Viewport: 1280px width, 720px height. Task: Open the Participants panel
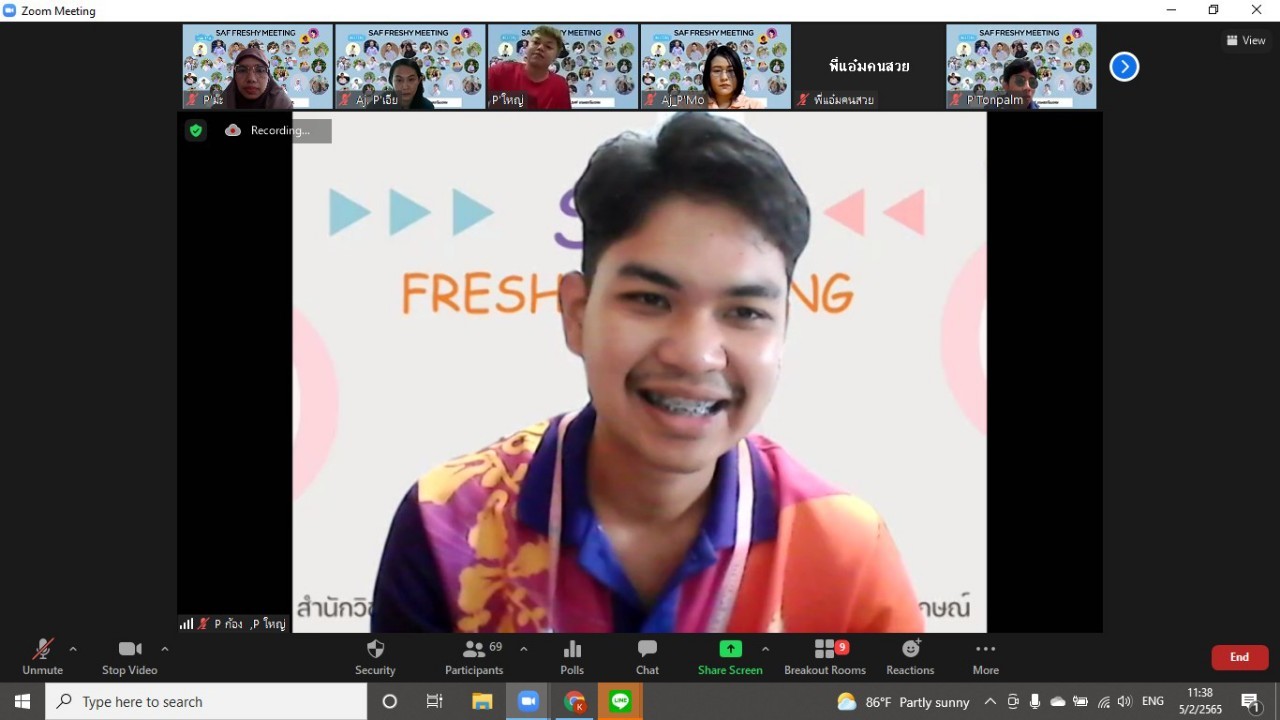point(475,656)
